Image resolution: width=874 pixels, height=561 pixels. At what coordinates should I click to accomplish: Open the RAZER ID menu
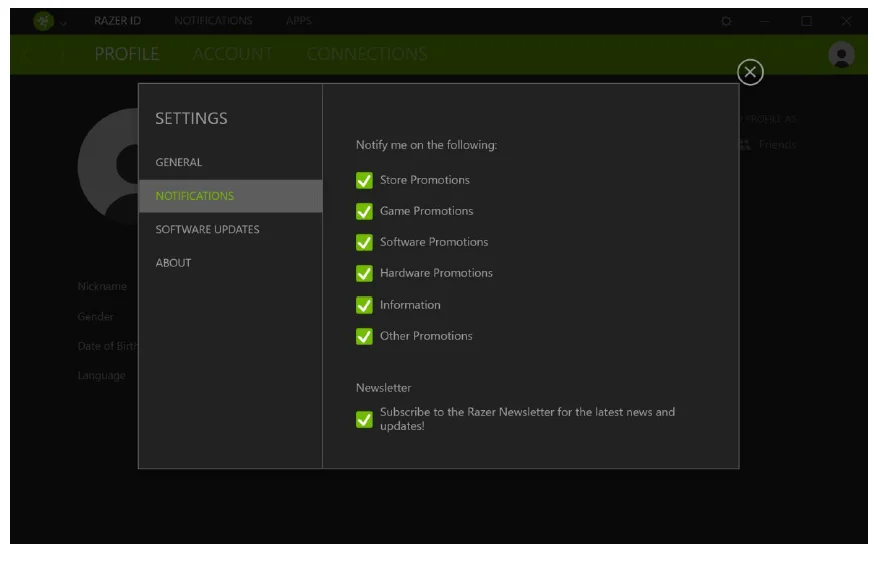117,21
